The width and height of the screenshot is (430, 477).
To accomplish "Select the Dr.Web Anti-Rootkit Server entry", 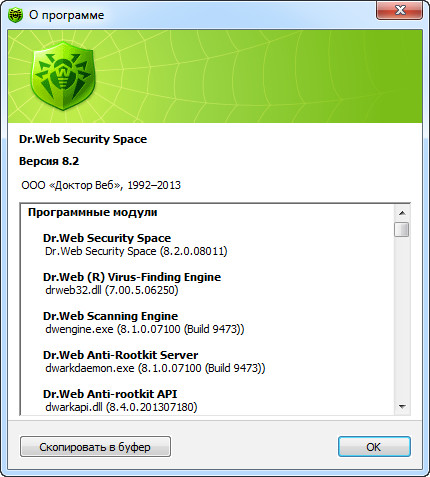I will coord(121,355).
